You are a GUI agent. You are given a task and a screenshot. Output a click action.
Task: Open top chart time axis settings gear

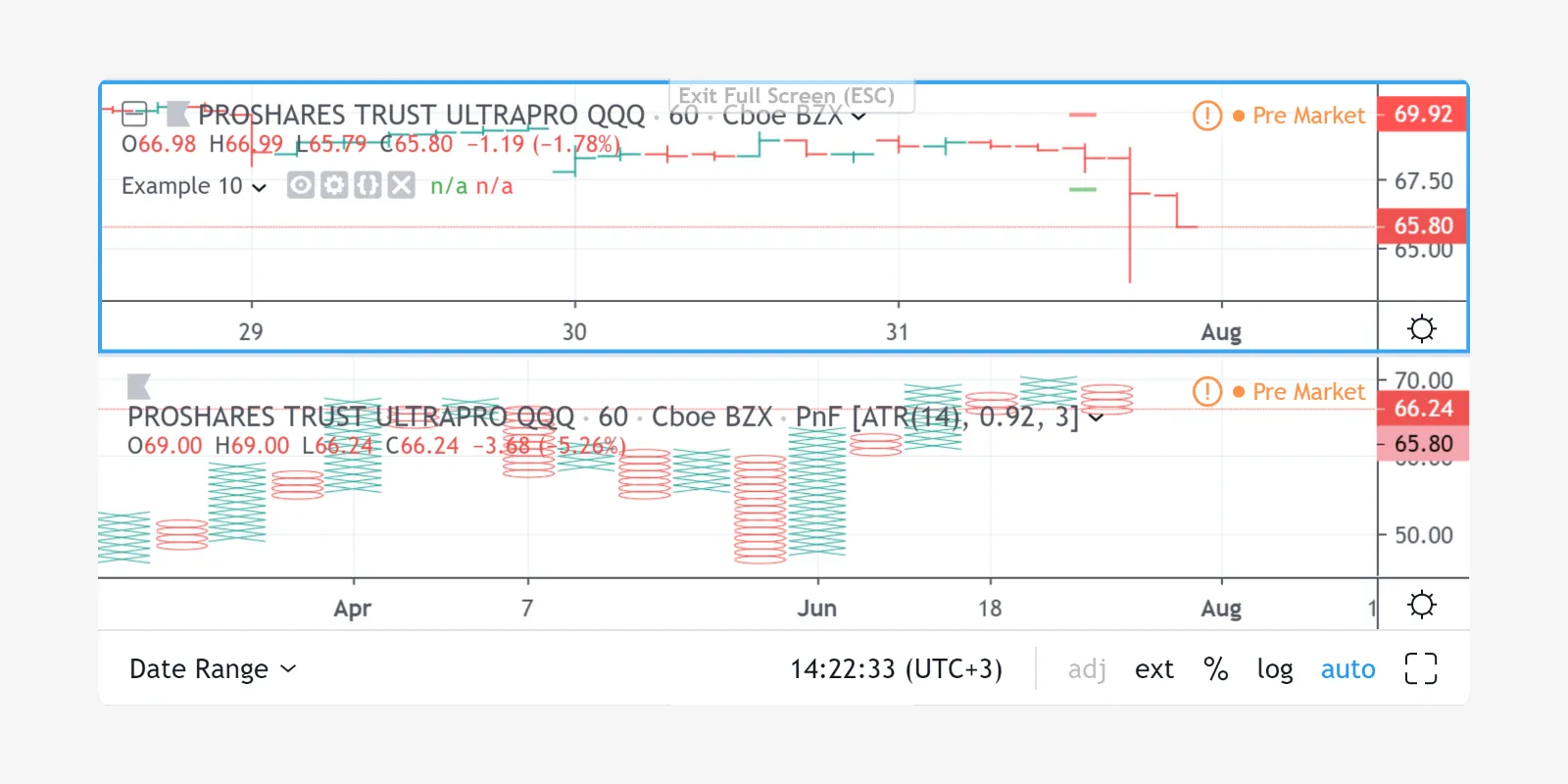(1422, 328)
